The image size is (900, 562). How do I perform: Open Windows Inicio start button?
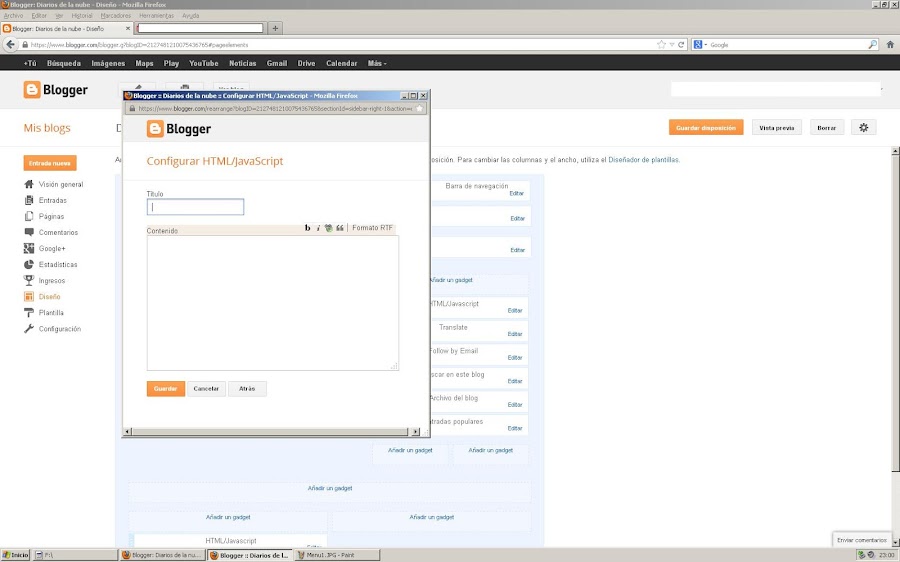(15, 555)
